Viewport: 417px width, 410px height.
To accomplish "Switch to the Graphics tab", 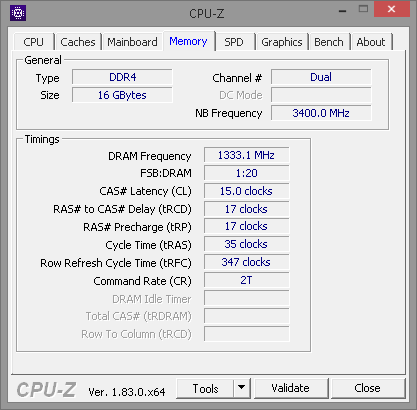I will [x=282, y=42].
